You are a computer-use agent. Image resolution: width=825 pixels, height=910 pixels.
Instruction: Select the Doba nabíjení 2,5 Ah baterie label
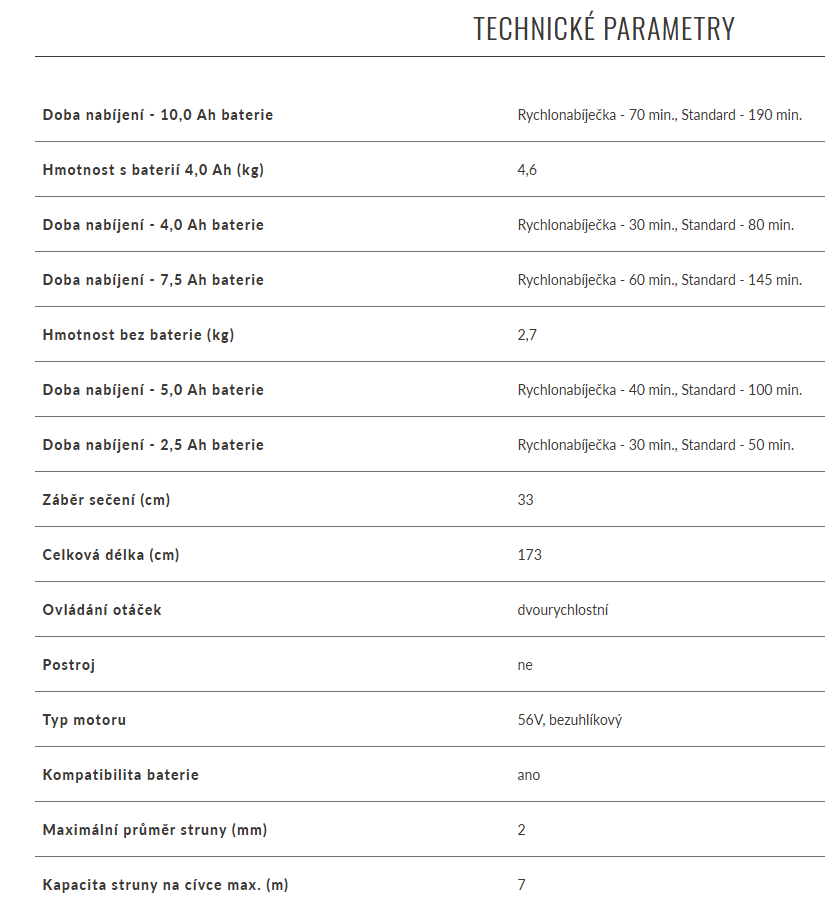pyautogui.click(x=153, y=445)
